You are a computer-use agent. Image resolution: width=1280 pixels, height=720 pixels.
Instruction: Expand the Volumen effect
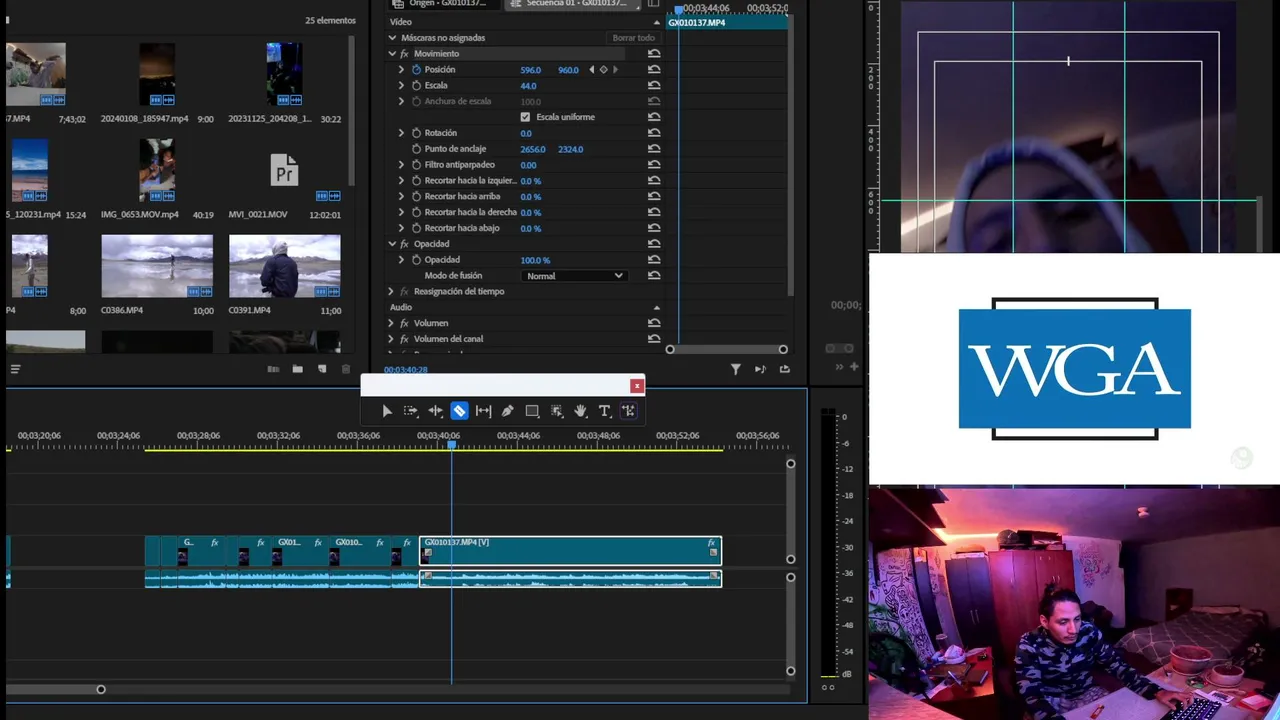point(392,323)
